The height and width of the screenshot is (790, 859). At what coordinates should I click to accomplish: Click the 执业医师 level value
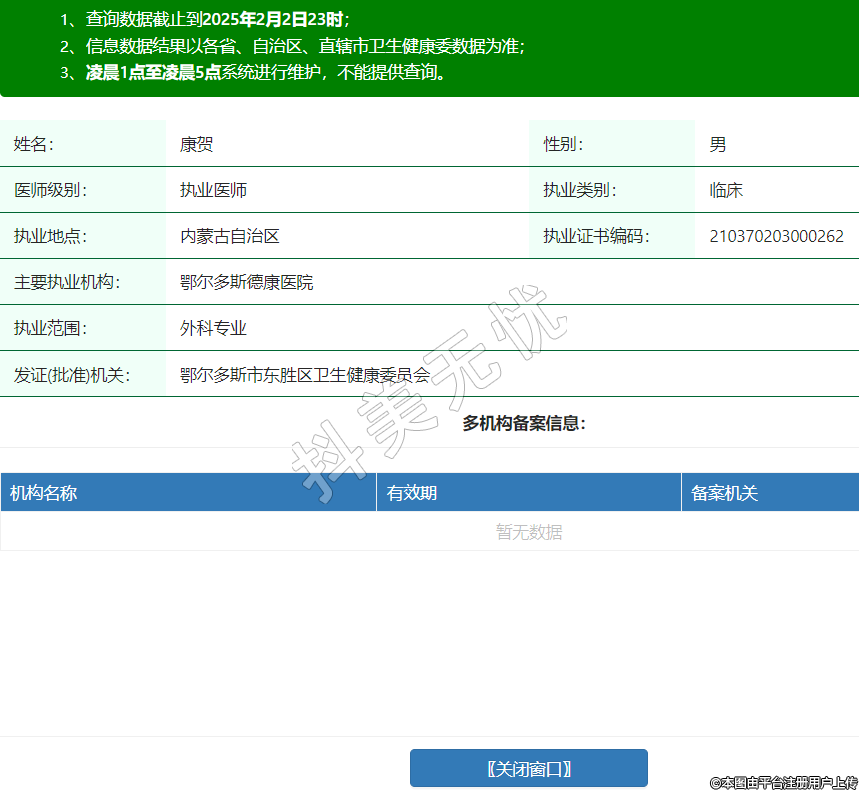point(213,191)
